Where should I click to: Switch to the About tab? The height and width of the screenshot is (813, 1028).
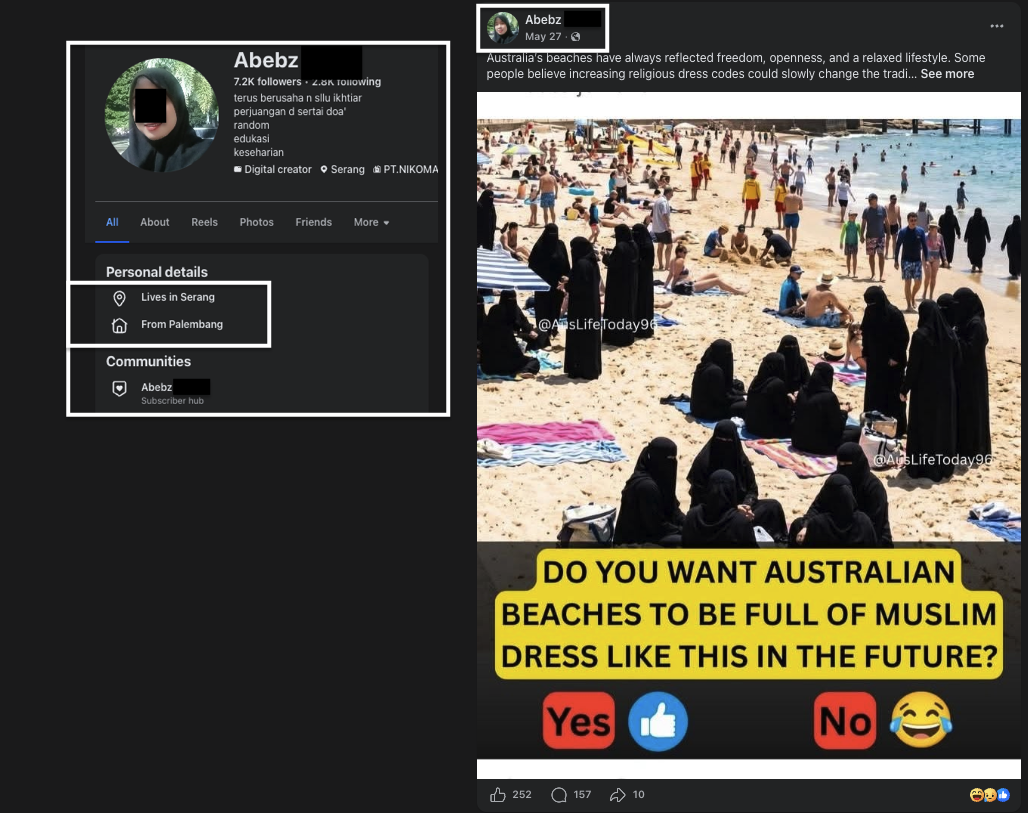click(x=155, y=222)
